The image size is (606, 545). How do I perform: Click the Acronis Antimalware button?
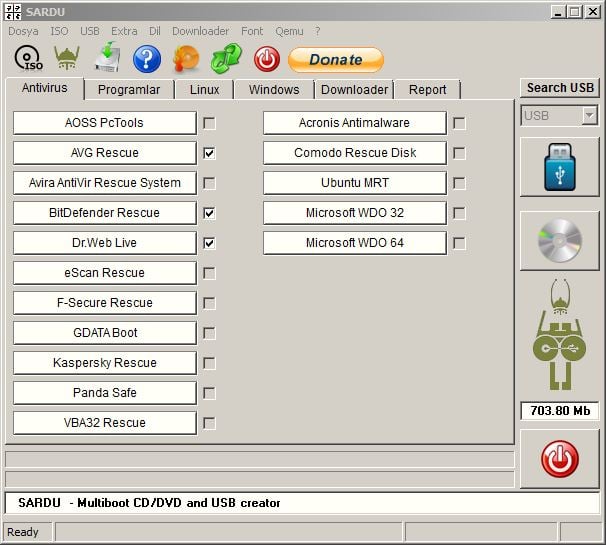[355, 123]
